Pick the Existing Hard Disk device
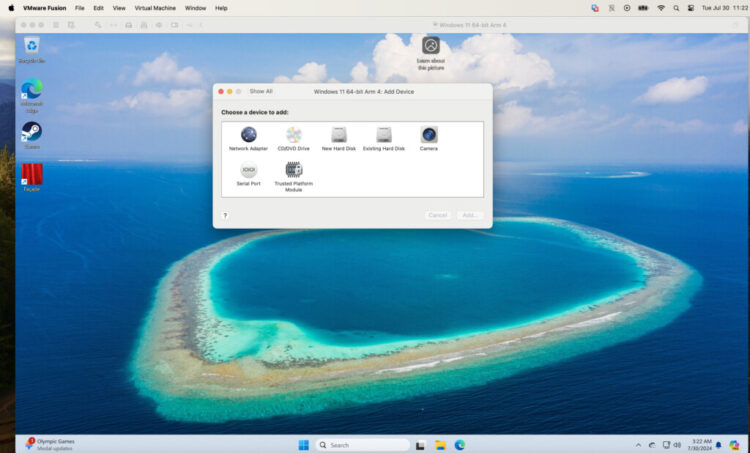 coord(384,135)
